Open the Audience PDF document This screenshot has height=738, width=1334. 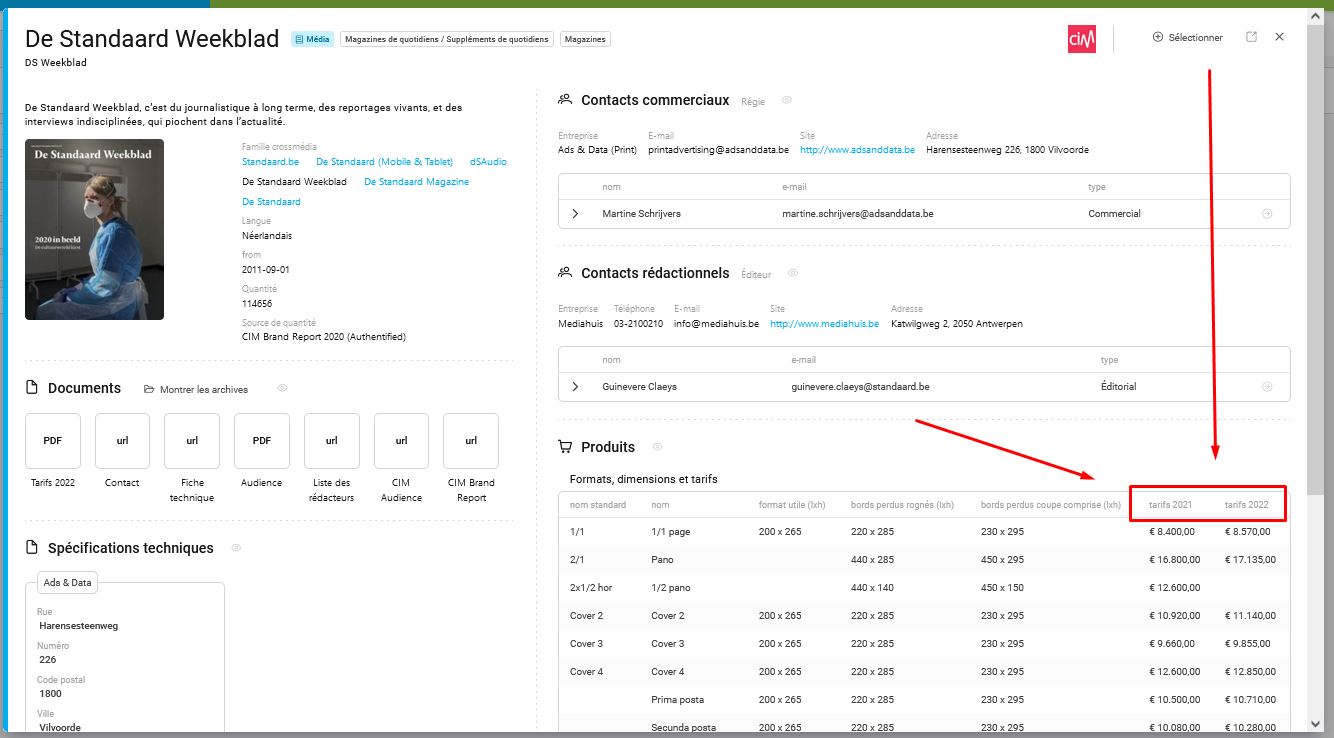[262, 441]
